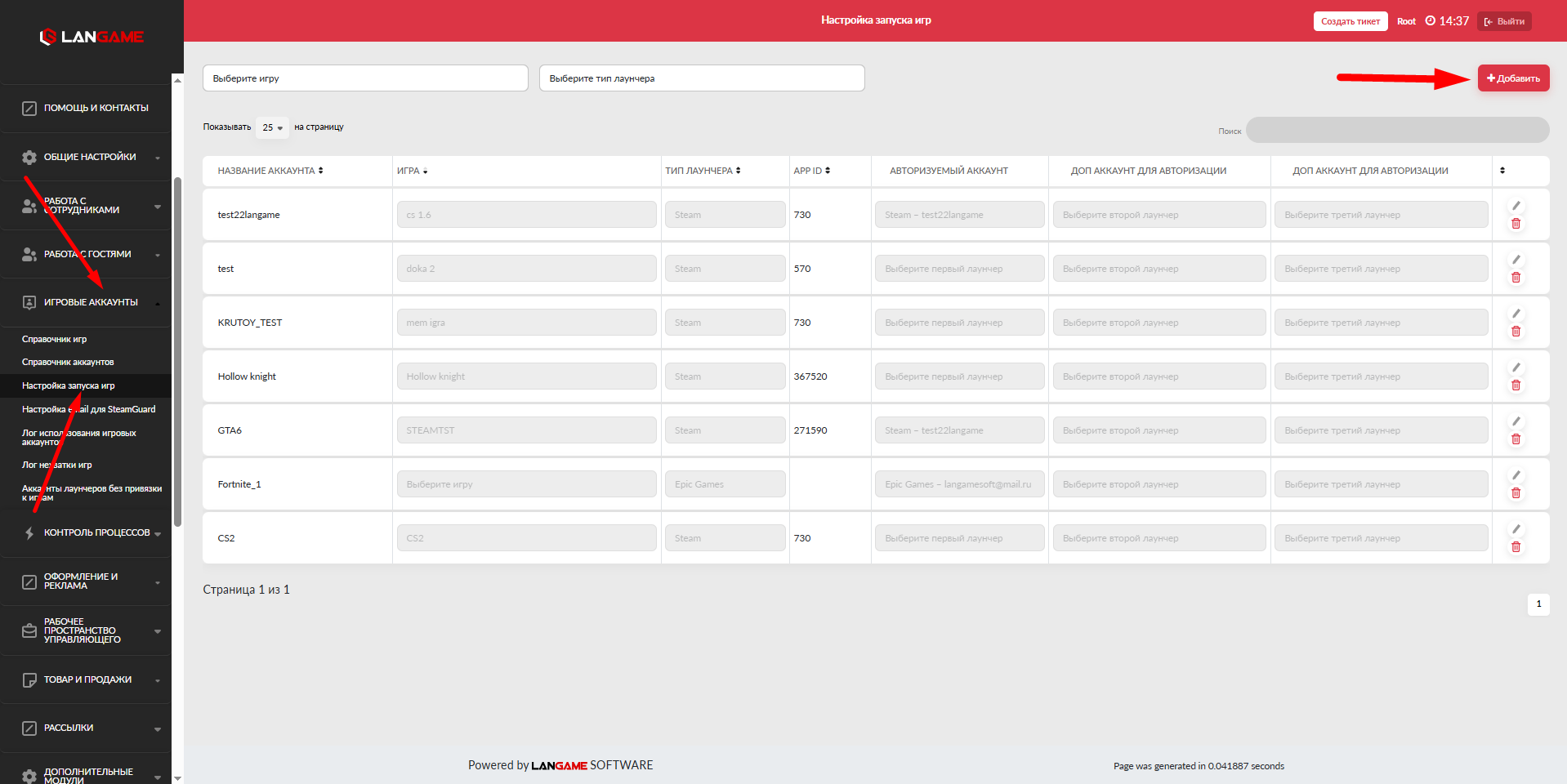
Task: Remove the GTA6 row with the trash icon
Action: pyautogui.click(x=1516, y=439)
